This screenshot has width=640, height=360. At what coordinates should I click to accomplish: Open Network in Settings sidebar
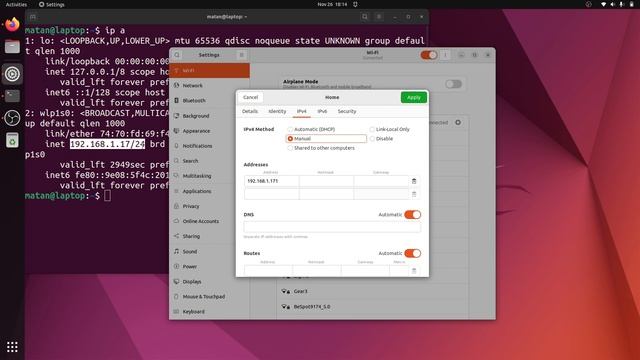[209, 86]
